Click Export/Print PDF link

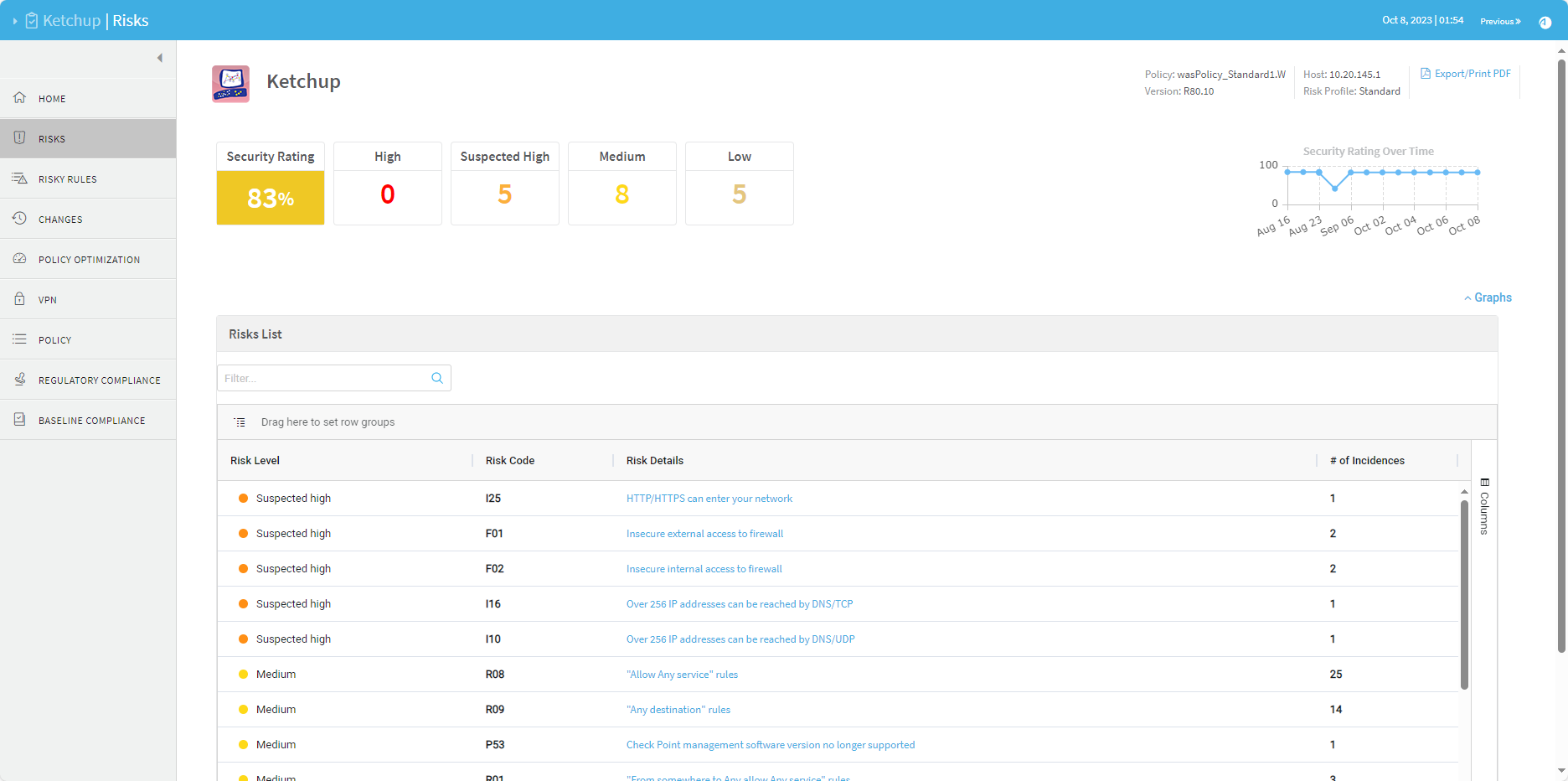(1466, 74)
